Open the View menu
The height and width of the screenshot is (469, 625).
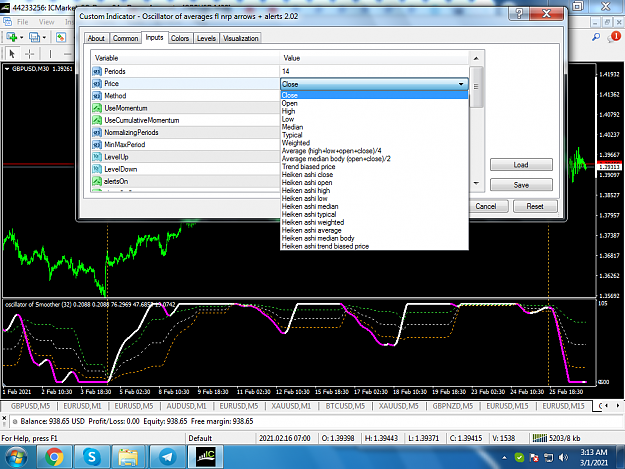point(46,22)
